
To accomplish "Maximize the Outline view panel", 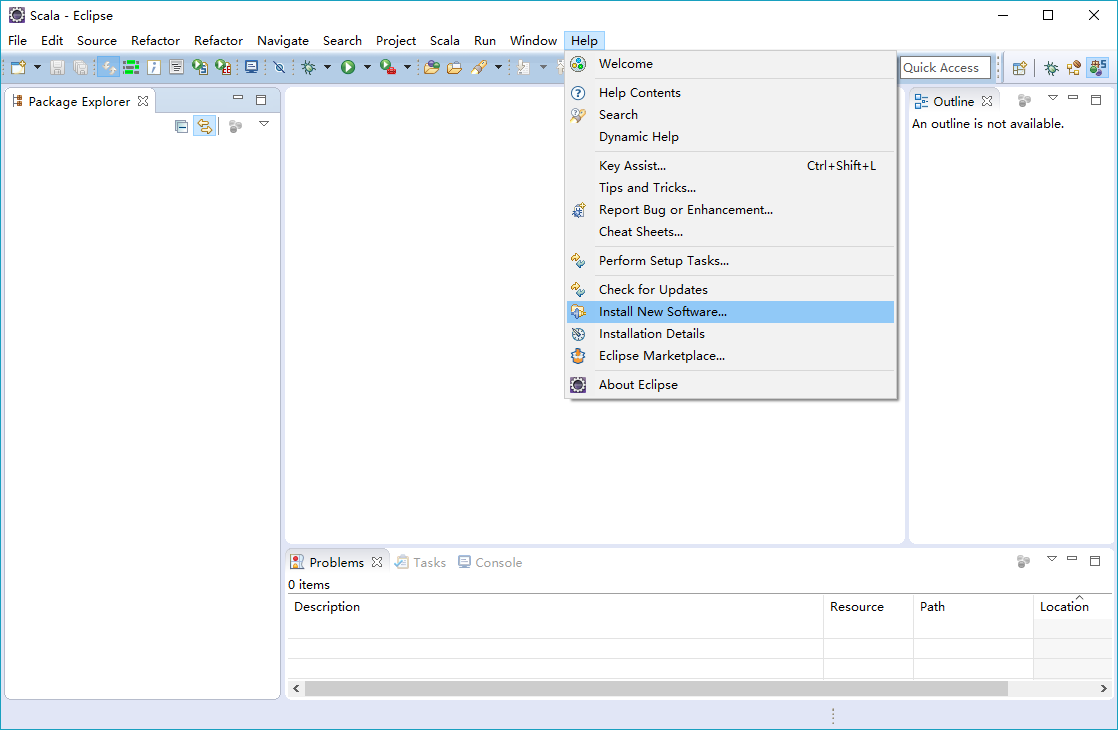I will (x=1096, y=100).
